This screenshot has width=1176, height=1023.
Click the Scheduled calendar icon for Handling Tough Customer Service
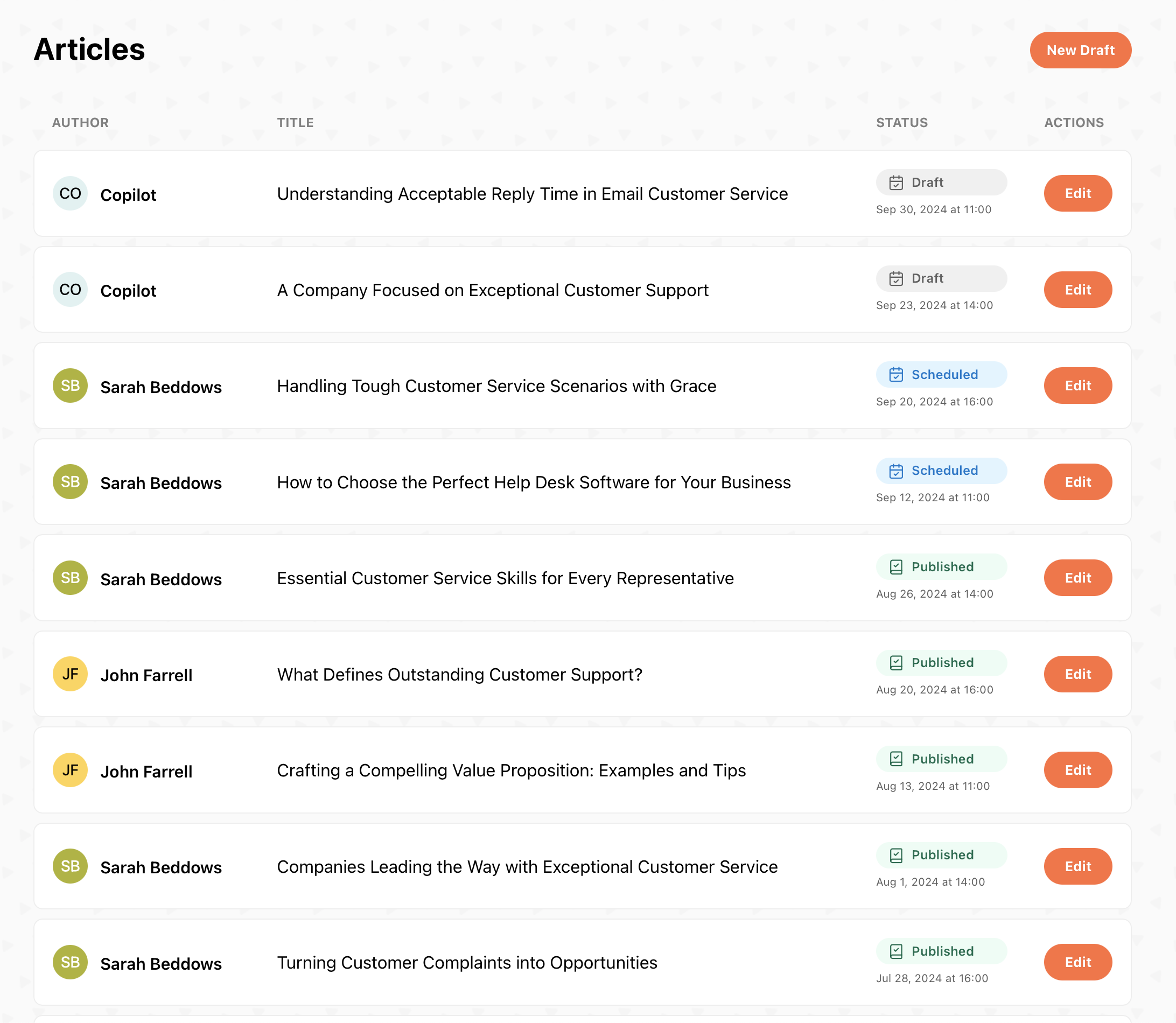tap(897, 375)
